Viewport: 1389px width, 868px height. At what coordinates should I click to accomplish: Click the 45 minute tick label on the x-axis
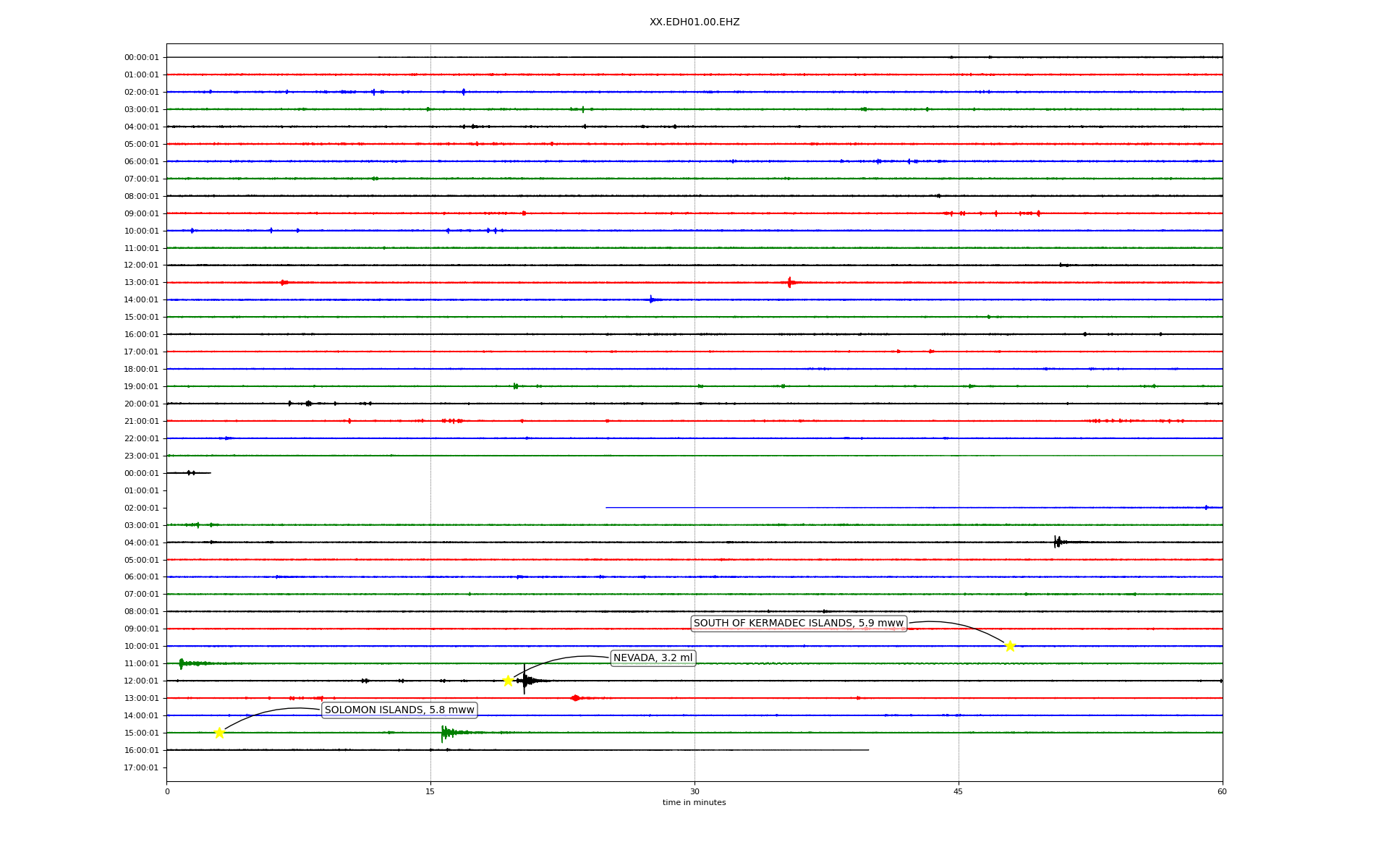958,791
